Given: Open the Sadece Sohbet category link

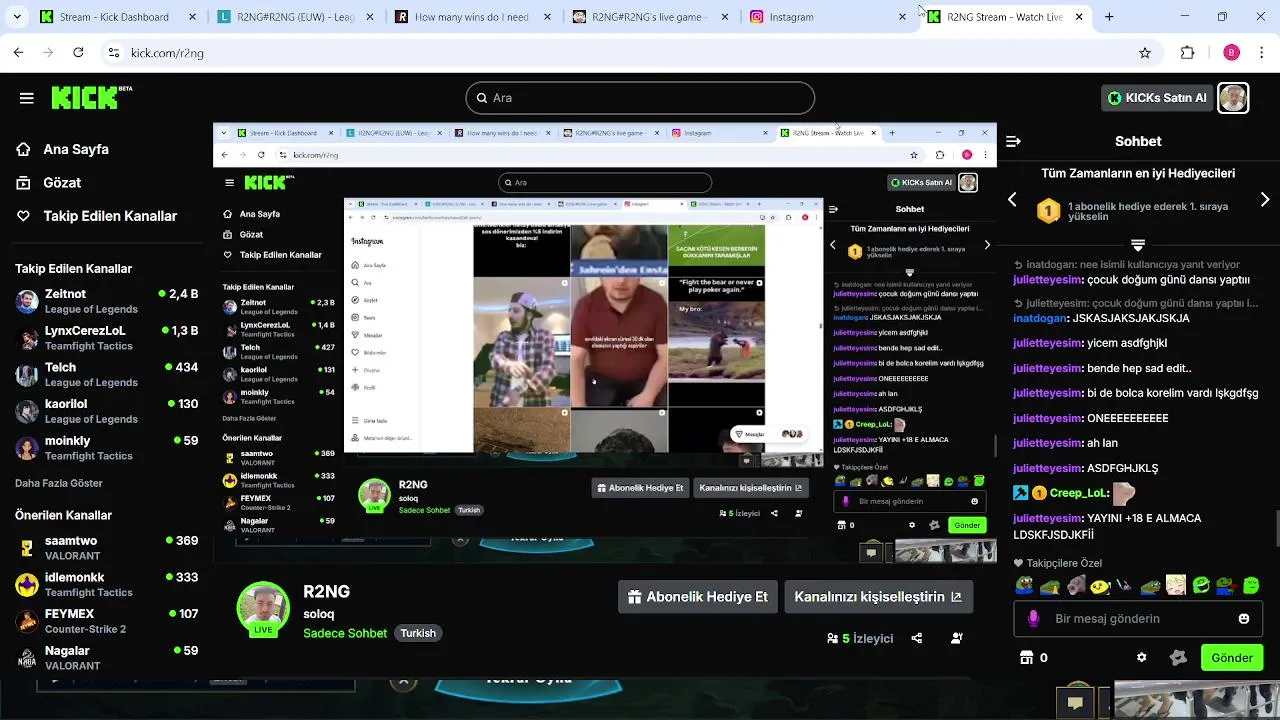Looking at the screenshot, I should pos(345,633).
